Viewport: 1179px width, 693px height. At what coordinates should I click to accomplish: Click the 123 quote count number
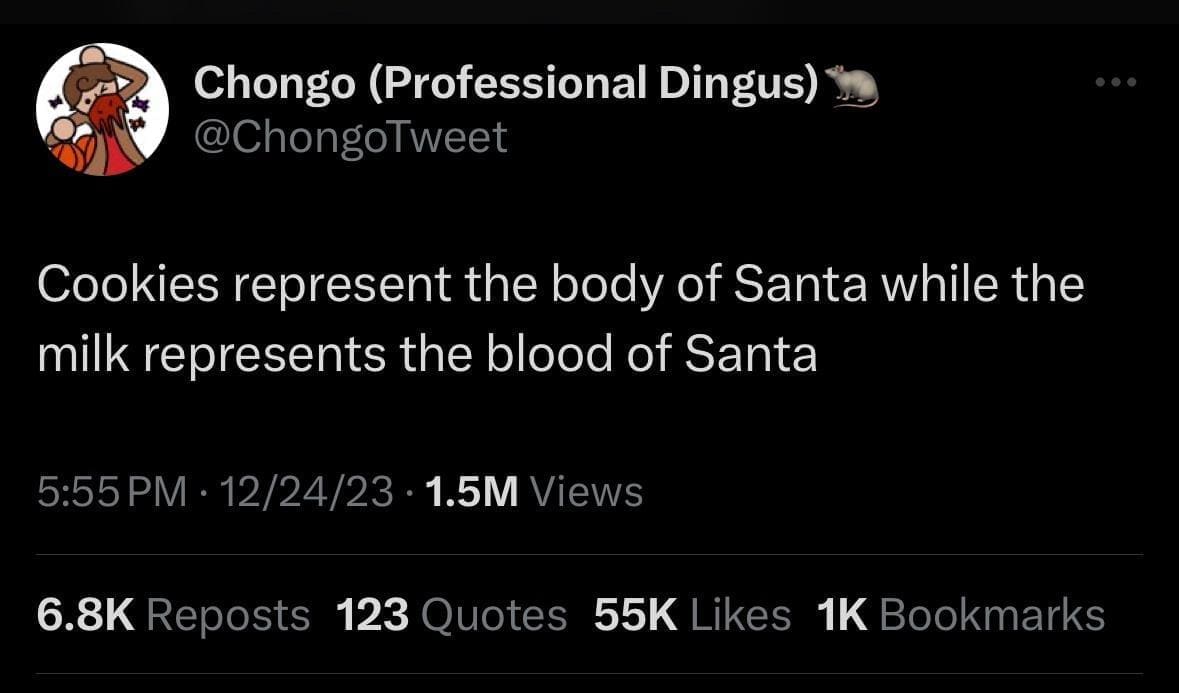pyautogui.click(x=372, y=615)
